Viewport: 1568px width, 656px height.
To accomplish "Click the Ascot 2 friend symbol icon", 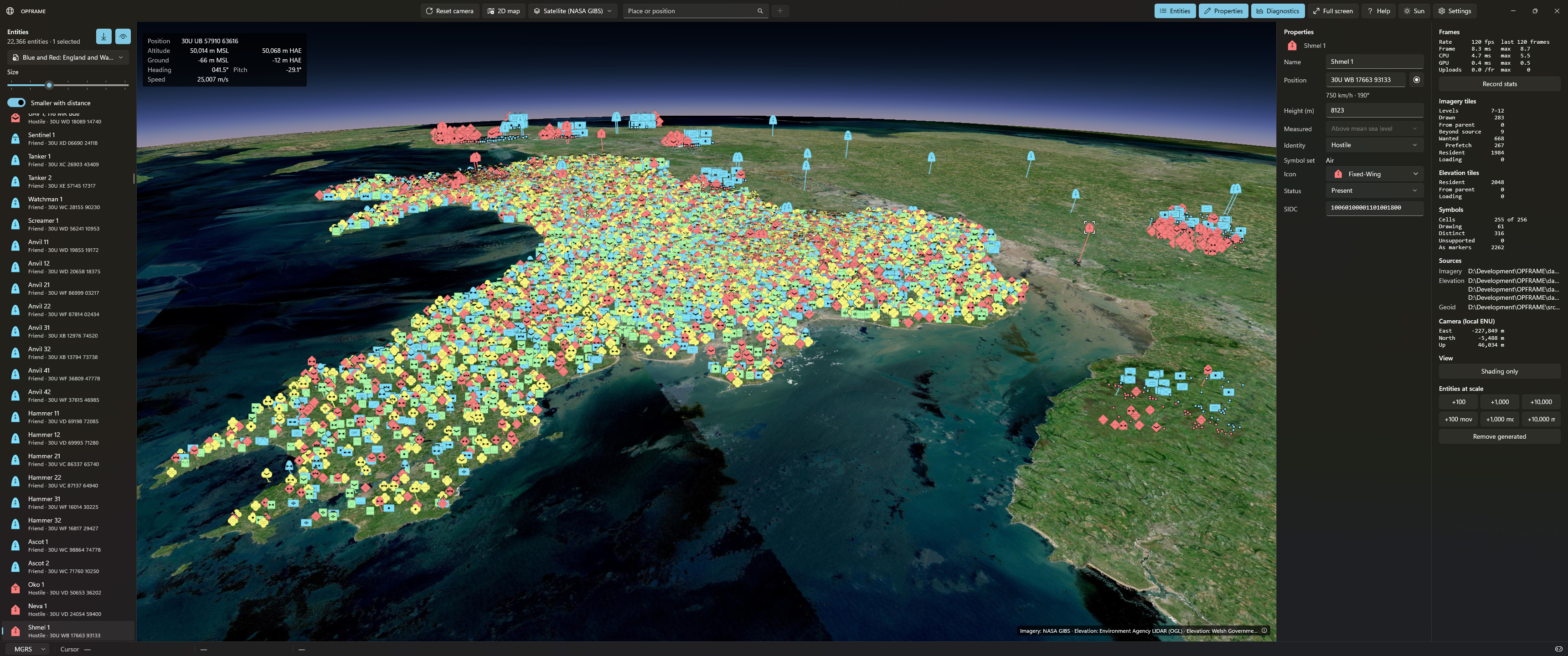I will [x=15, y=567].
